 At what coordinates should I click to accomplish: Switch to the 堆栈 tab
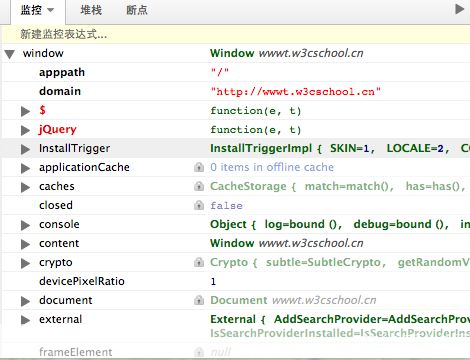click(x=91, y=10)
